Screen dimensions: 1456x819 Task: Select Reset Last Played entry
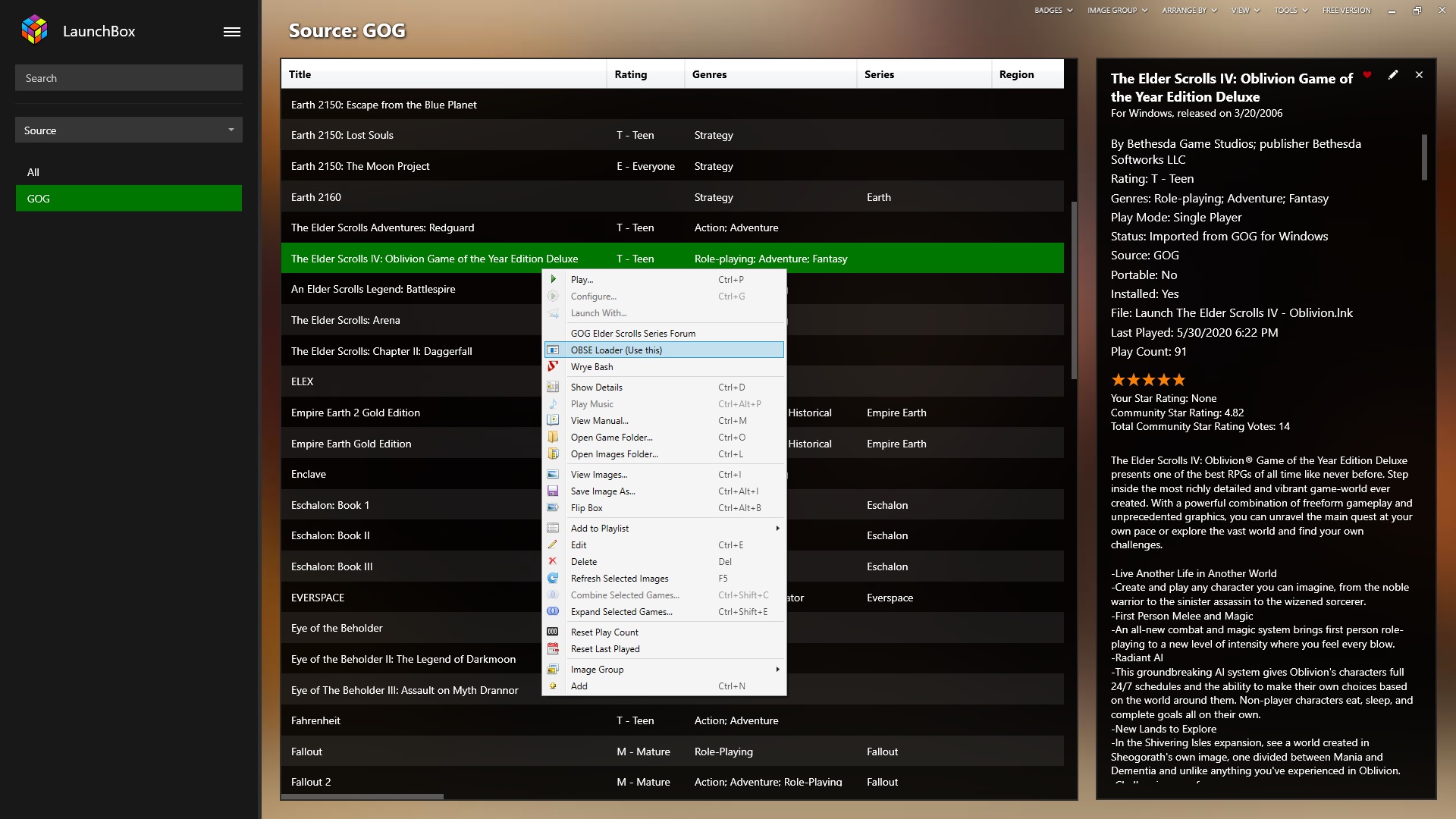pos(664,648)
